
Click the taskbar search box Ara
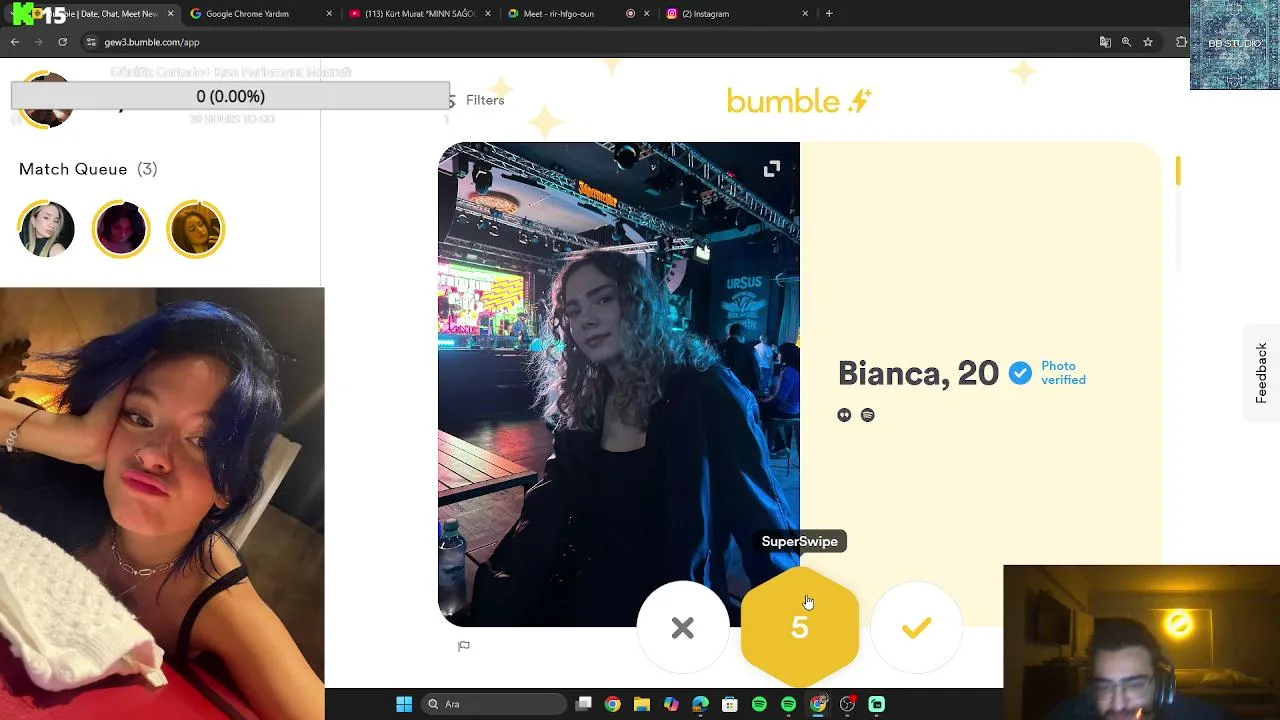pyautogui.click(x=494, y=704)
